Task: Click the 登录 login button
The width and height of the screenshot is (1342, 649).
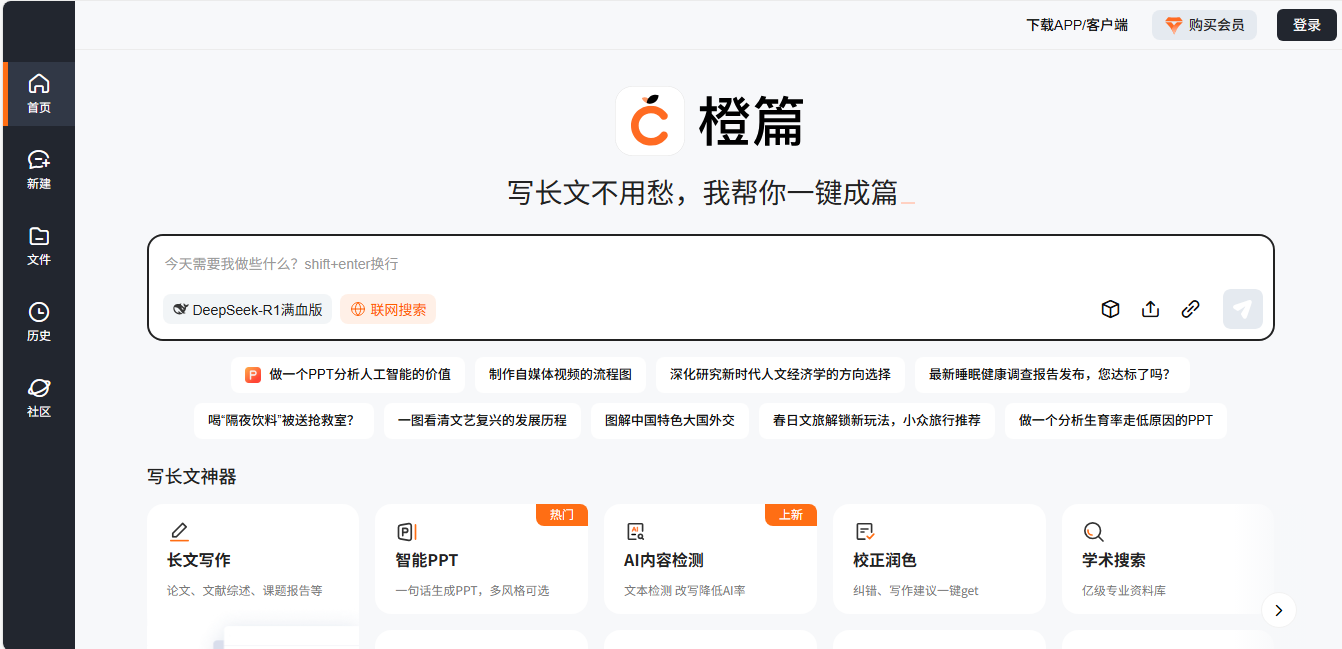Action: tap(1307, 25)
